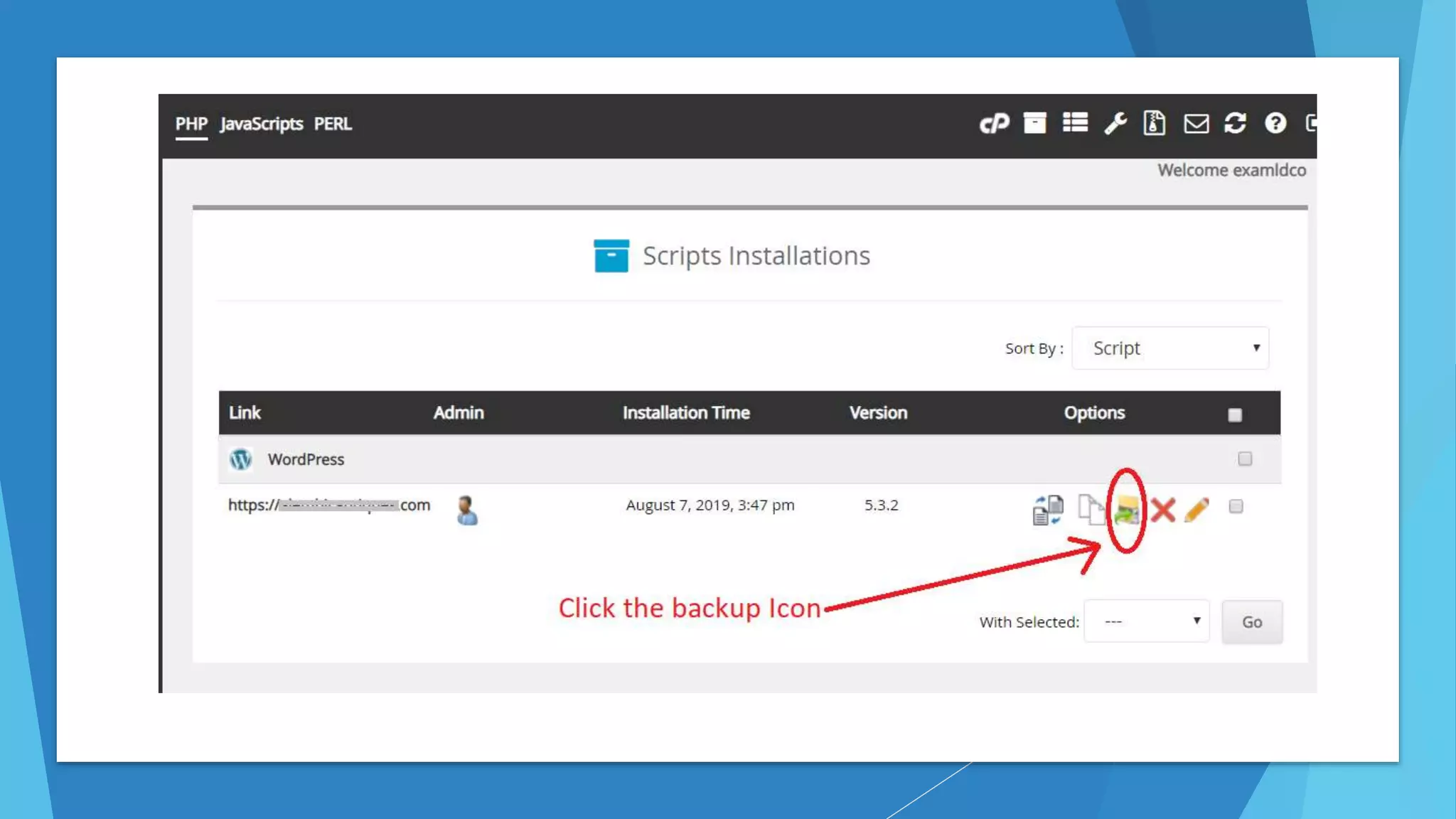
Task: Open the all installations box icon
Action: [x=1034, y=123]
